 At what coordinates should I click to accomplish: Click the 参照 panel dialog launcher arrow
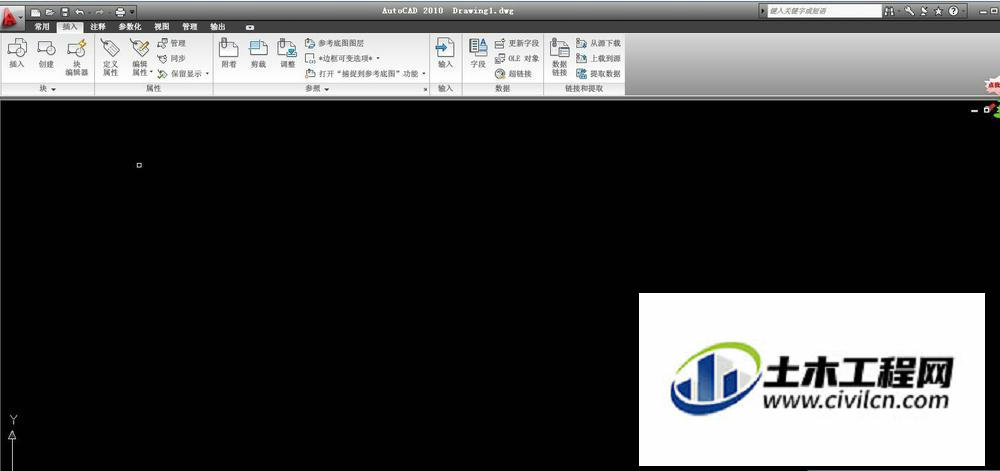tap(425, 90)
